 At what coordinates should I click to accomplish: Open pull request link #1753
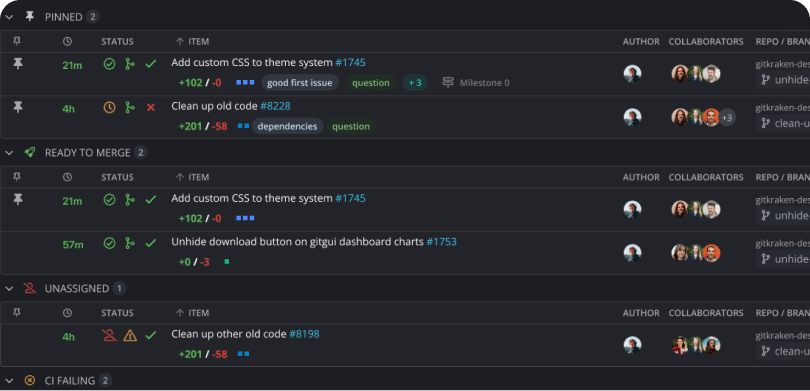(441, 242)
